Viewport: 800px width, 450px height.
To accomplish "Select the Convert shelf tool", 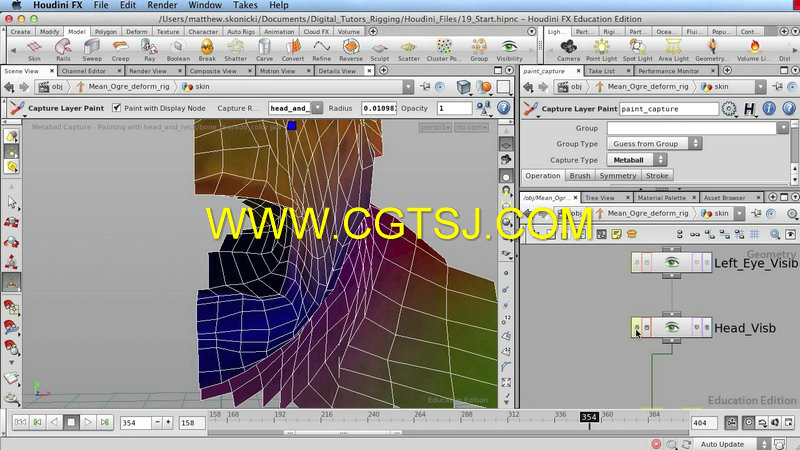I will [x=293, y=50].
